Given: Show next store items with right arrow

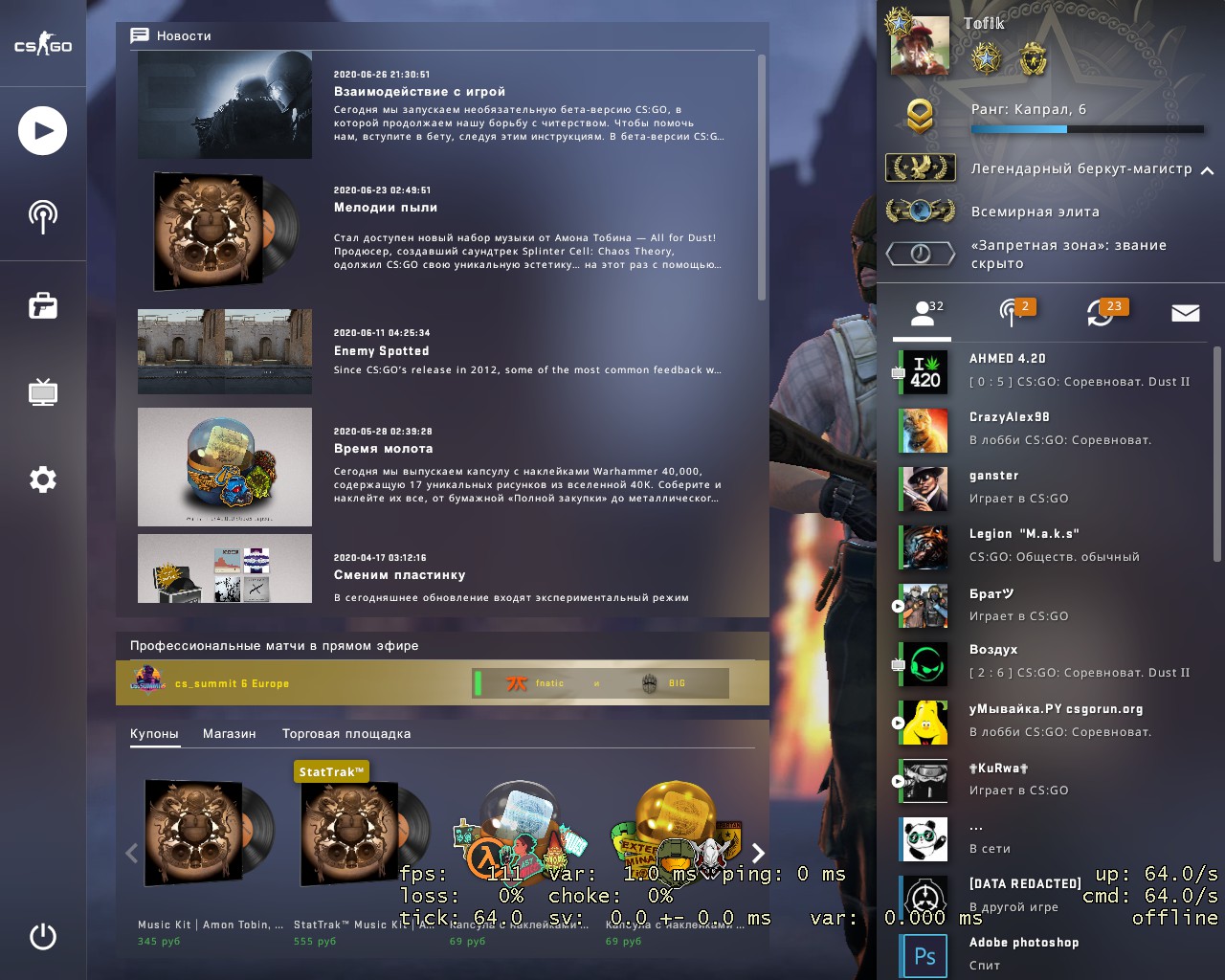Looking at the screenshot, I should tap(758, 853).
